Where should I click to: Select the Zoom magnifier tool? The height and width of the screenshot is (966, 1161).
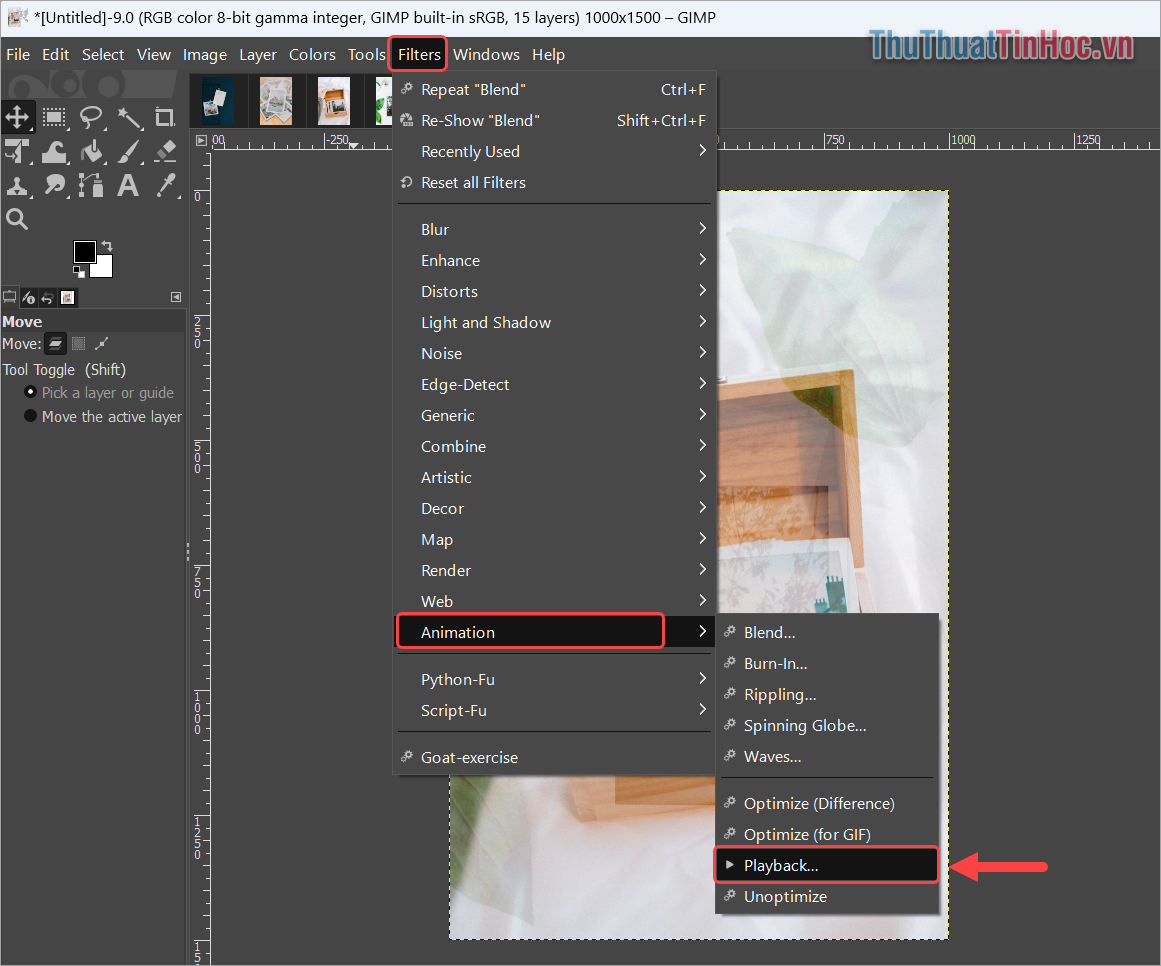[x=17, y=219]
